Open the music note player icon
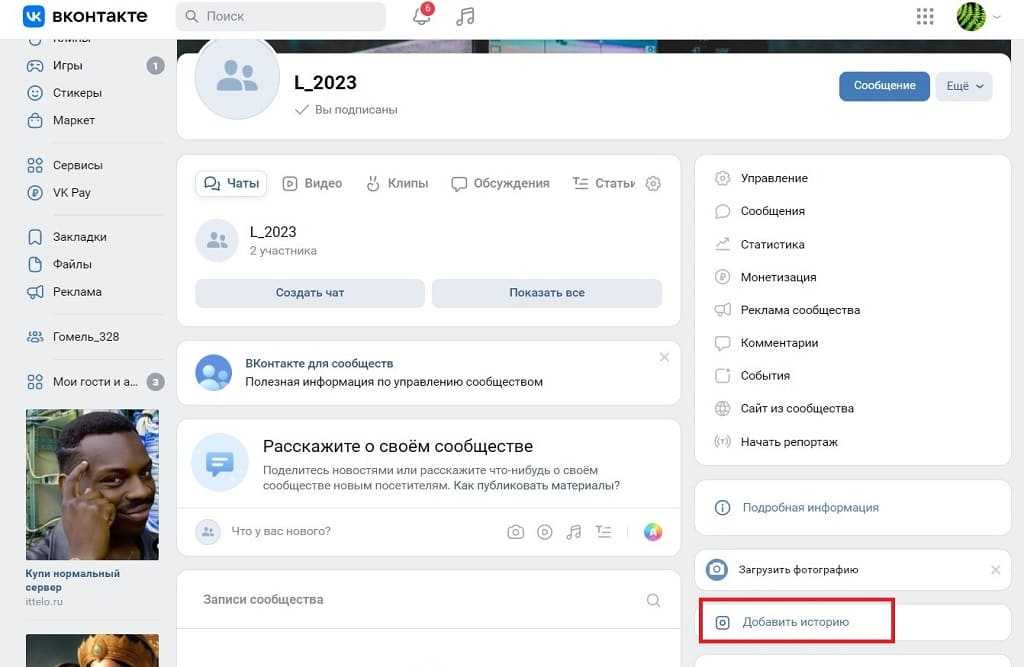 click(465, 16)
